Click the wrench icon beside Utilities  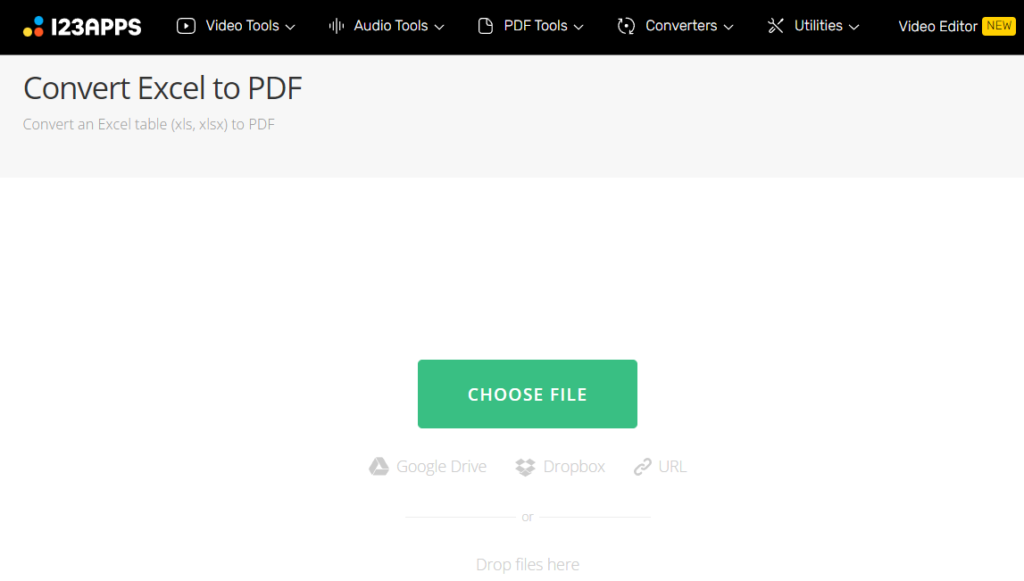(776, 26)
